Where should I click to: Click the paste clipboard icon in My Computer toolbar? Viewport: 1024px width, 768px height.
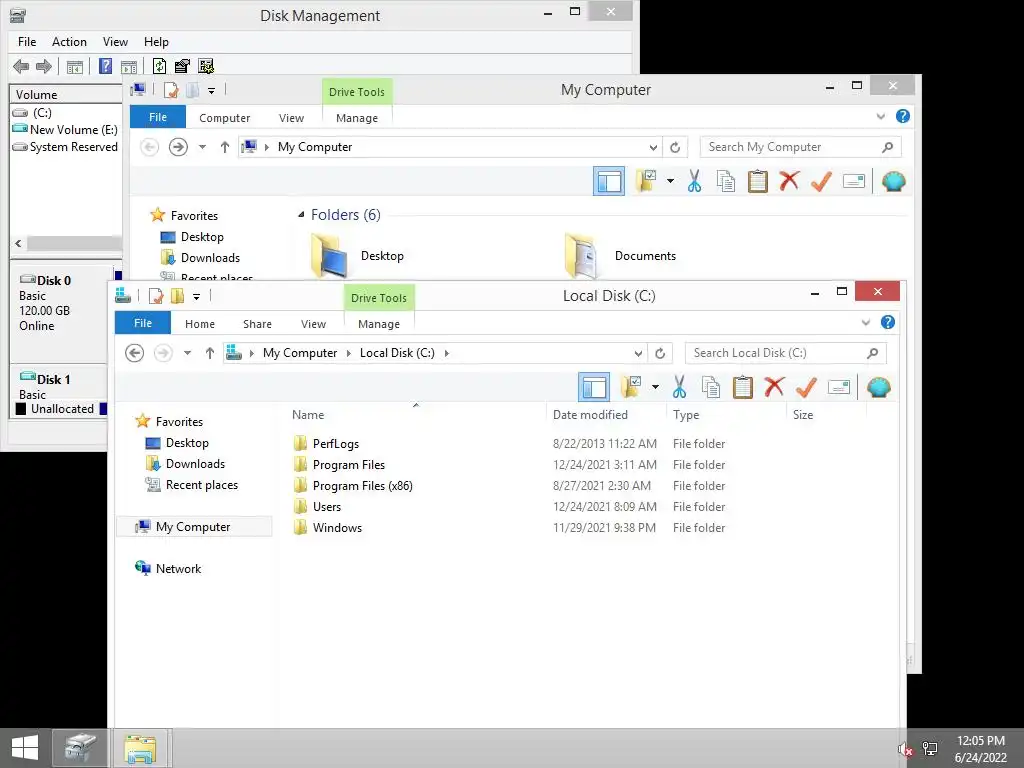pyautogui.click(x=758, y=181)
